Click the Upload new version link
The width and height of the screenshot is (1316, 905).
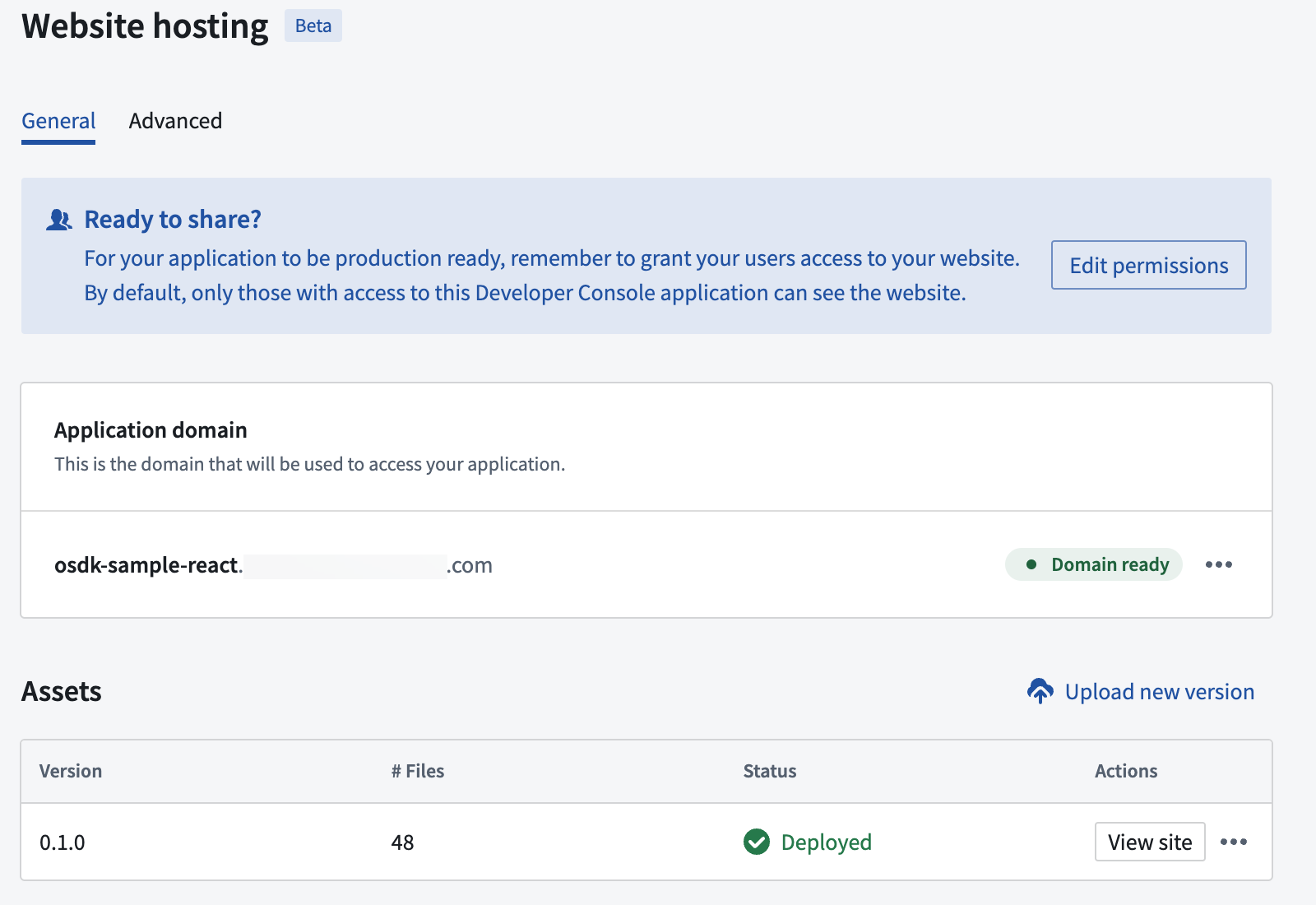[x=1159, y=692]
